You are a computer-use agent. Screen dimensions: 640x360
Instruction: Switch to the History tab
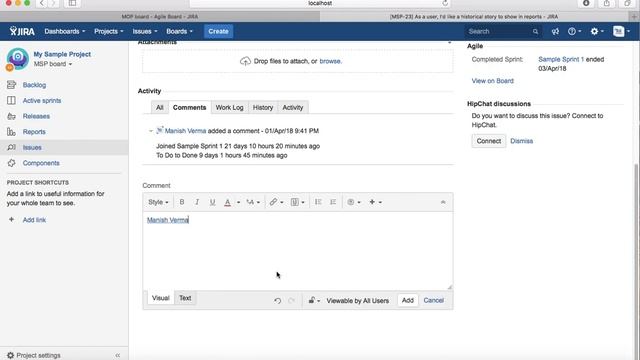262,107
